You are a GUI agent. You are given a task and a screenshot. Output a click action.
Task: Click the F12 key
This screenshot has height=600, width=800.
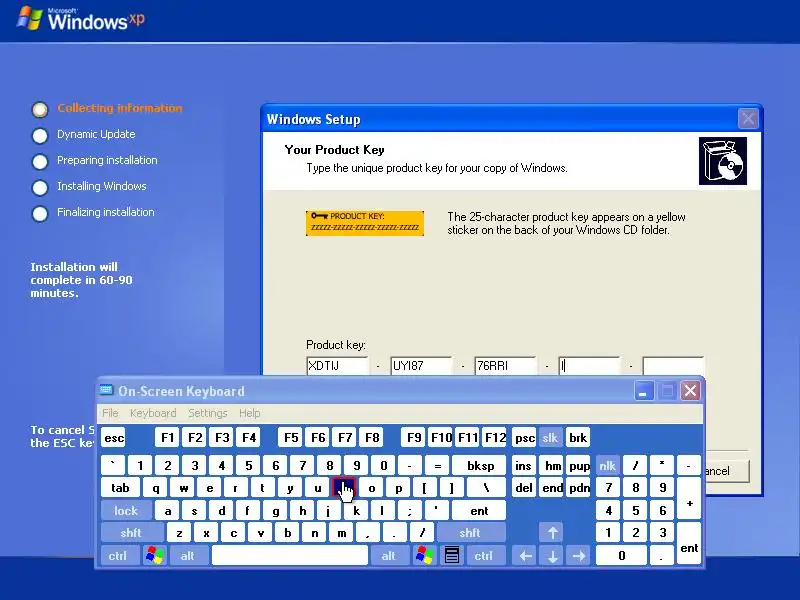[x=495, y=437]
